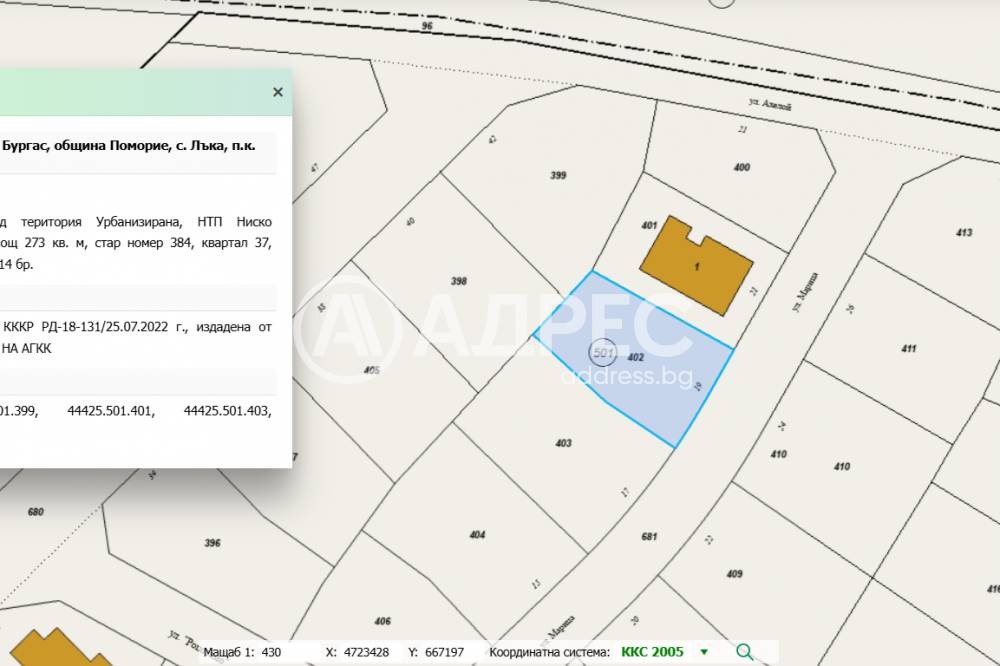The height and width of the screenshot is (666, 1000).
Task: Select parcel 403 on the map
Action: point(563,442)
